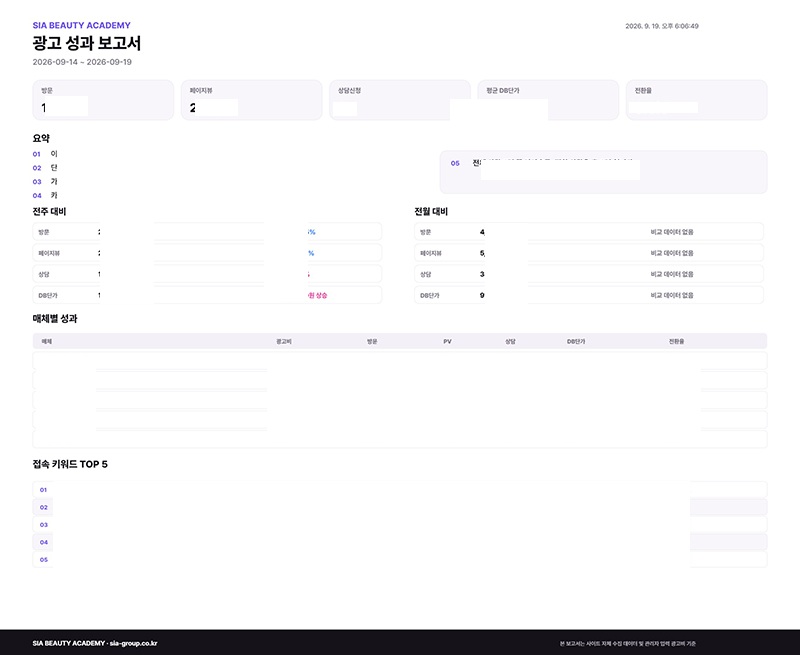
Task: Click the footer note starting 본 보고서는
Action: pyautogui.click(x=628, y=644)
